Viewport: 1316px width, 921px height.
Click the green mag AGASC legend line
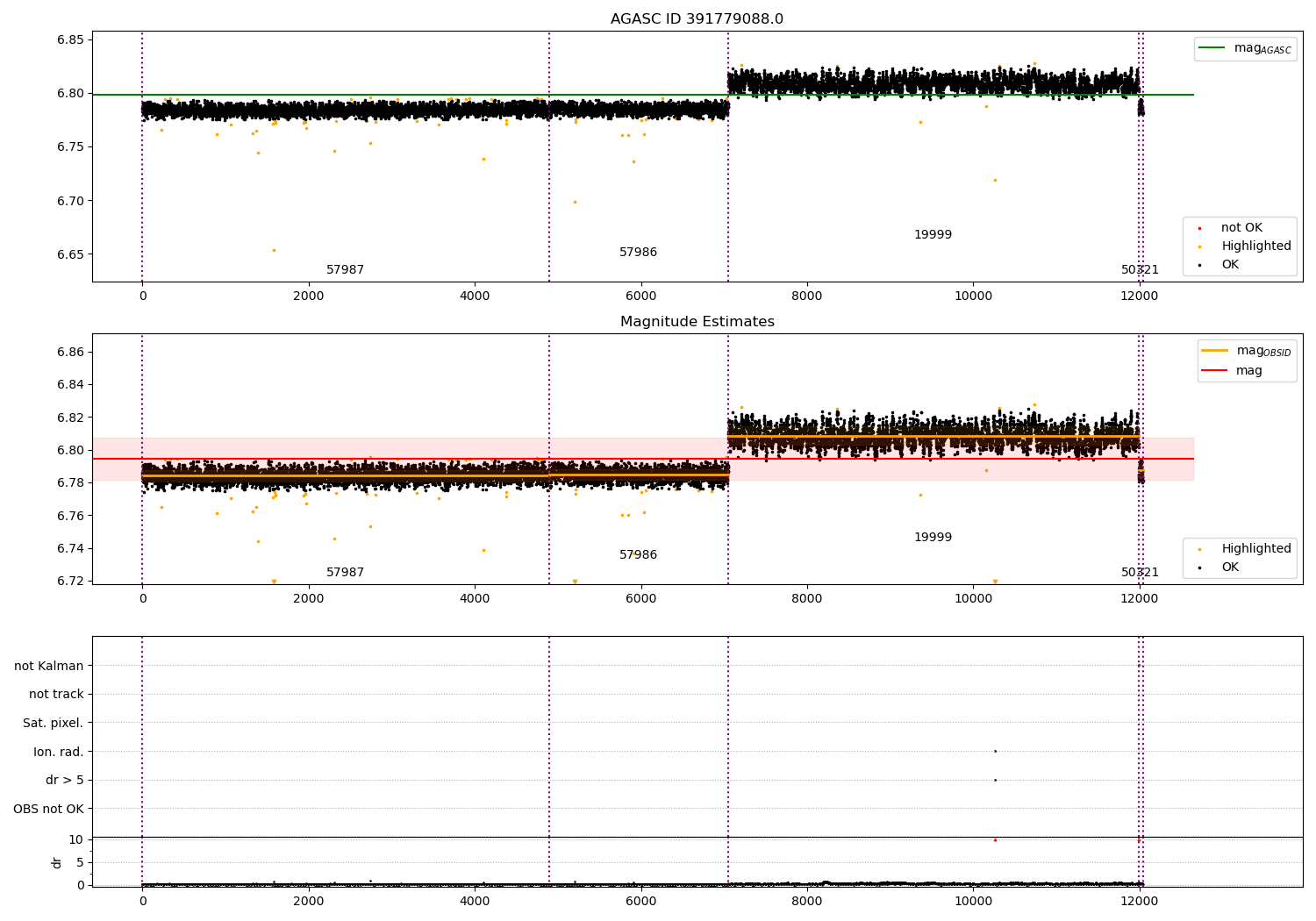(1213, 48)
